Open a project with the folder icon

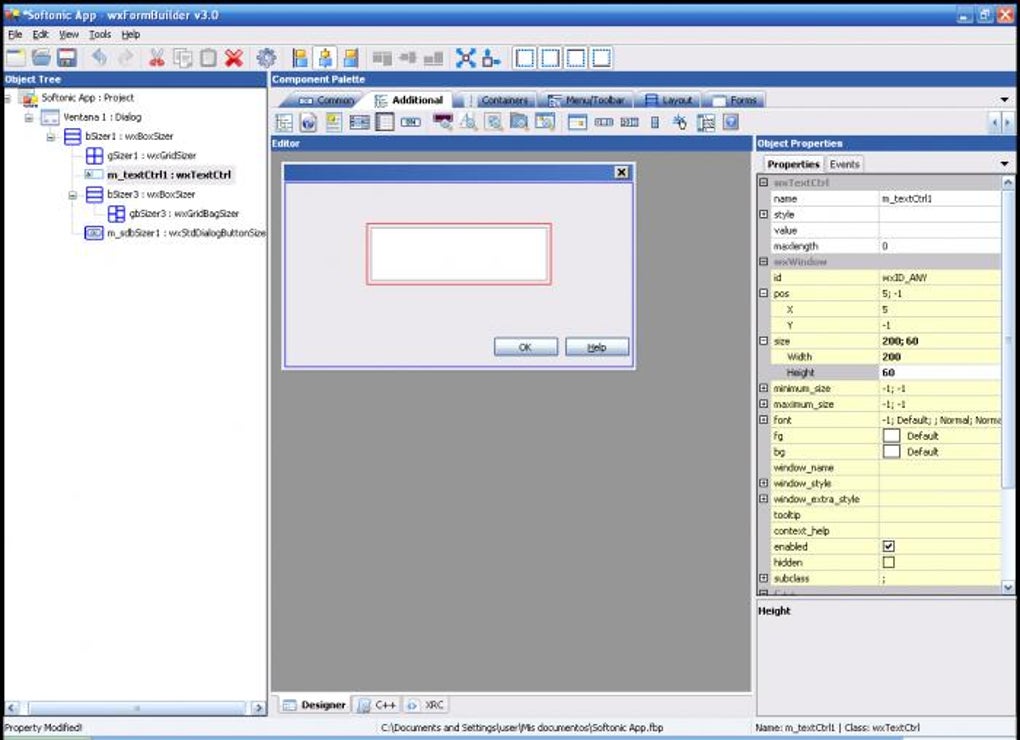[42, 58]
